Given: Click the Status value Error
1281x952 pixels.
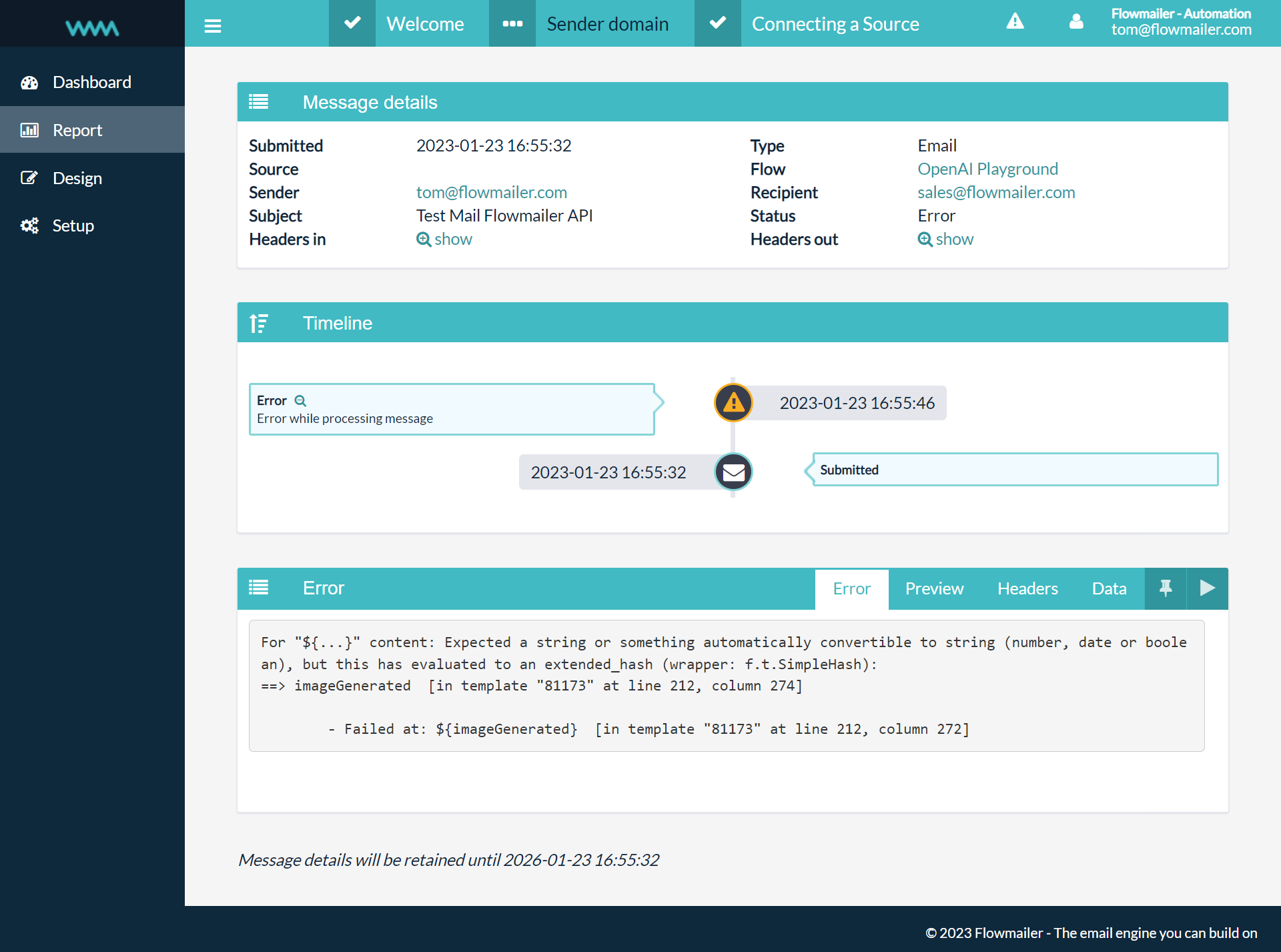Looking at the screenshot, I should point(936,216).
